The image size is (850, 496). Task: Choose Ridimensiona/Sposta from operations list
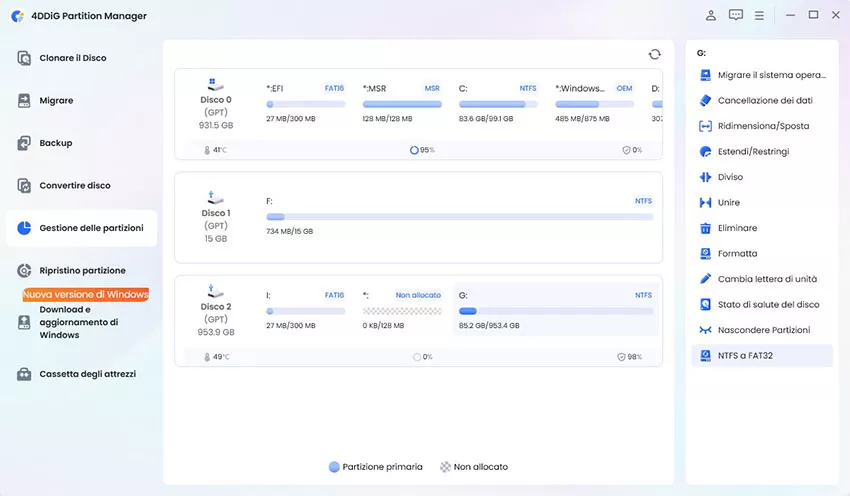coord(763,126)
